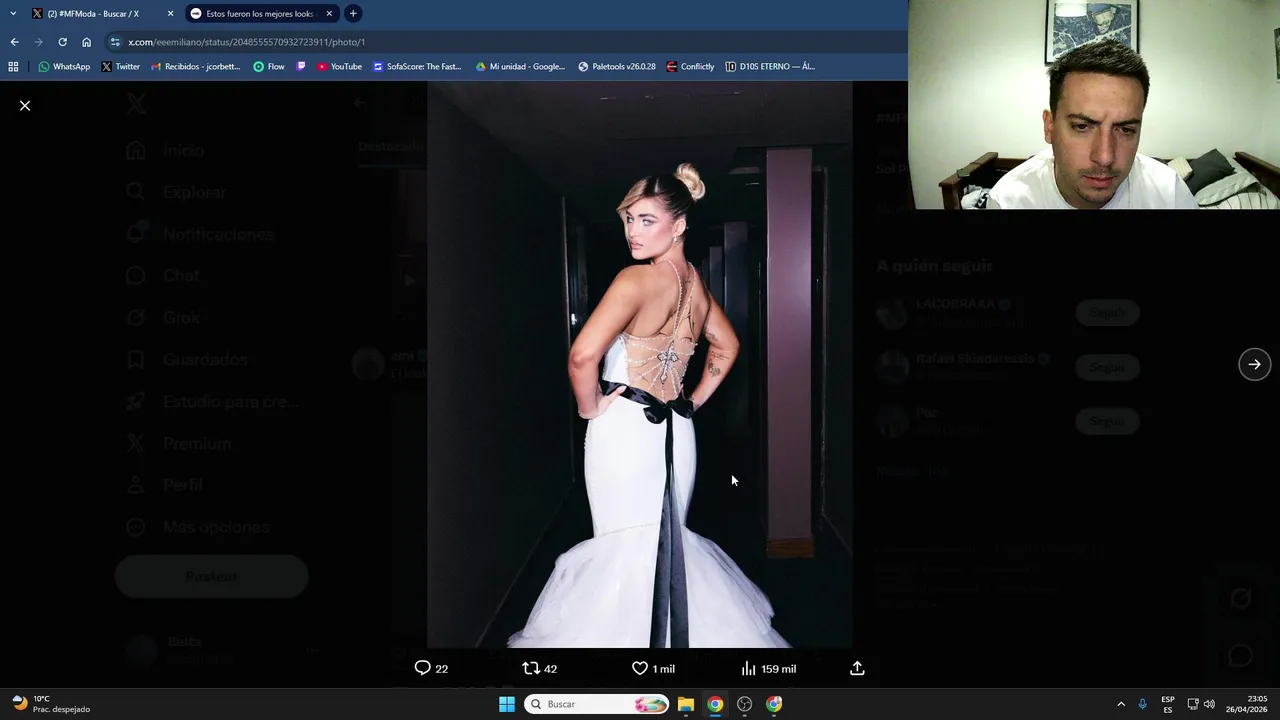Image resolution: width=1280 pixels, height=720 pixels.
Task: Open the active Chrome taskbar icon
Action: pos(715,704)
